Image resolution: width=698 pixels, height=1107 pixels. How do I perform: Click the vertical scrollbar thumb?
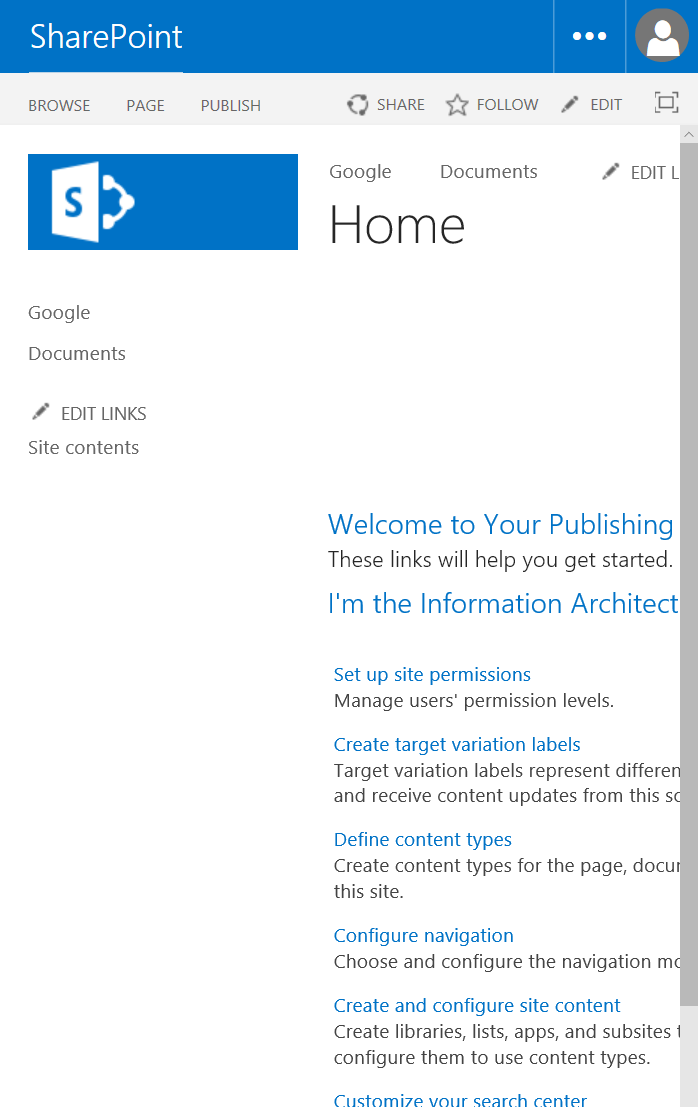coord(689,574)
